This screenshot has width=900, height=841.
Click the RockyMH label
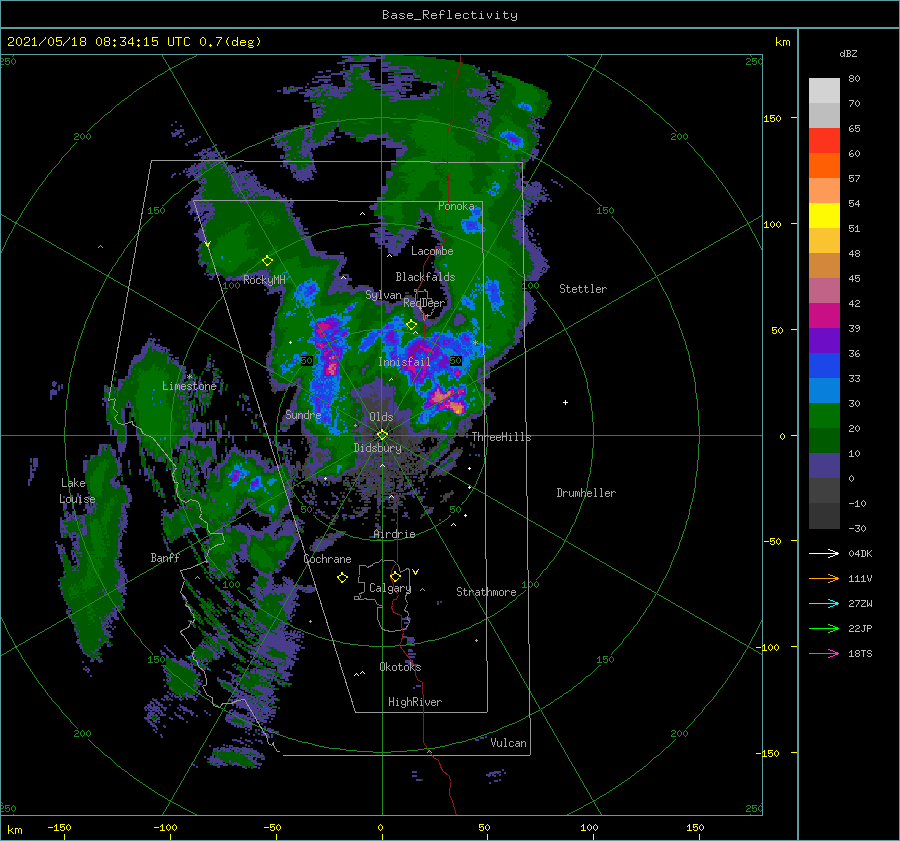[264, 280]
